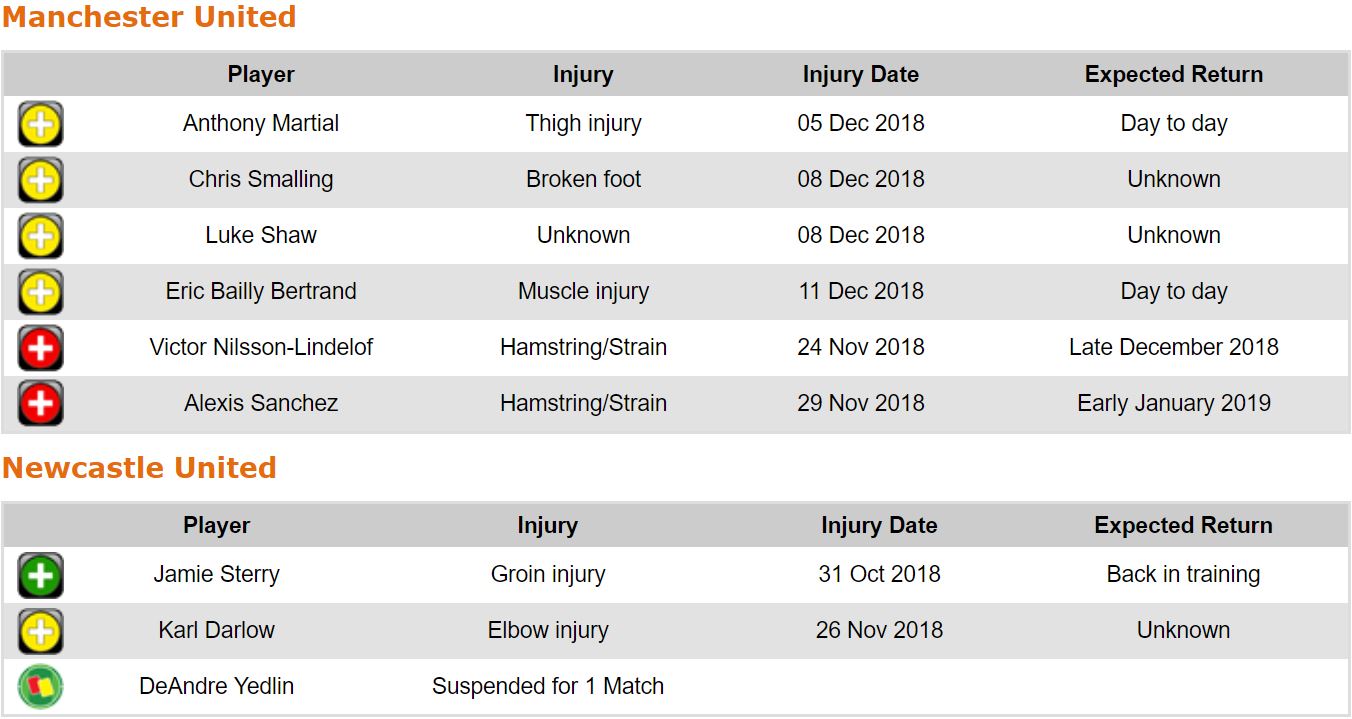Image resolution: width=1352 pixels, height=719 pixels.
Task: Select the Alexis Sanchez player name
Action: pyautogui.click(x=261, y=404)
